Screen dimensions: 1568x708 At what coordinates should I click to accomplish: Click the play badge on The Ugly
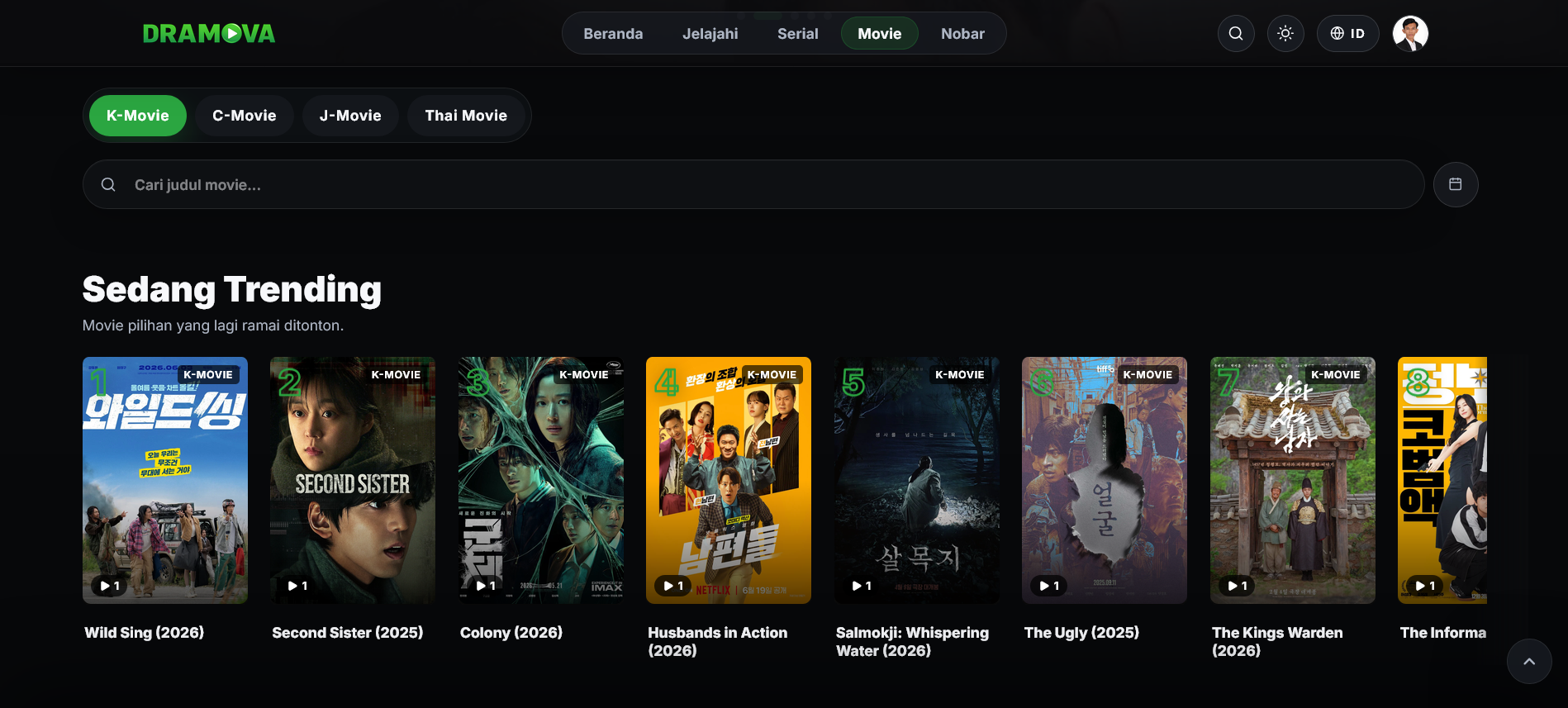click(1049, 586)
